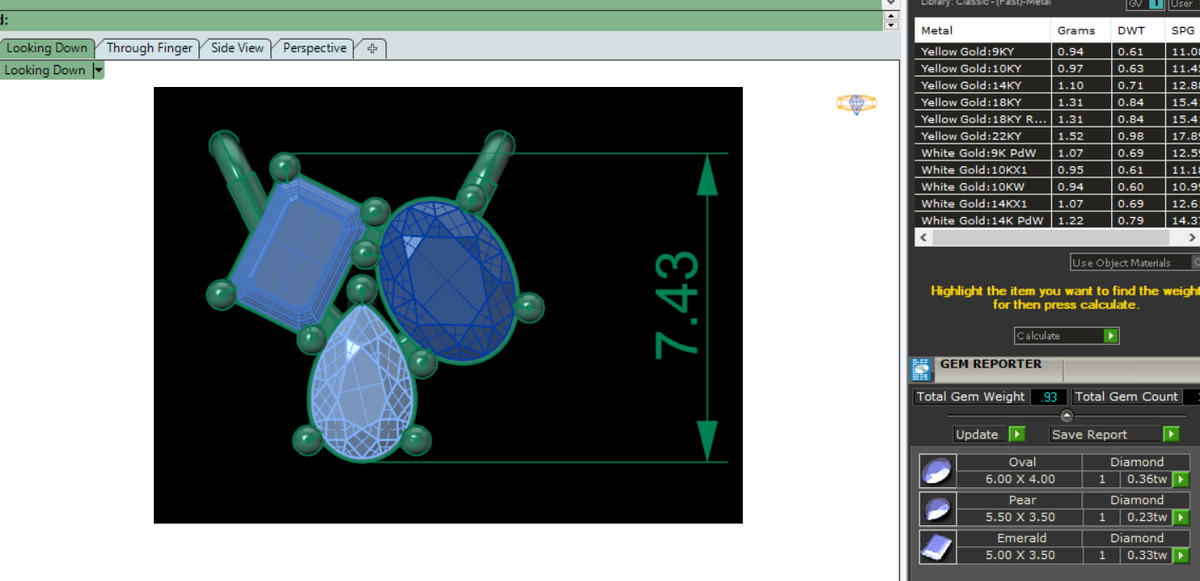Sort table by Metal column header
The height and width of the screenshot is (581, 1200).
point(983,31)
